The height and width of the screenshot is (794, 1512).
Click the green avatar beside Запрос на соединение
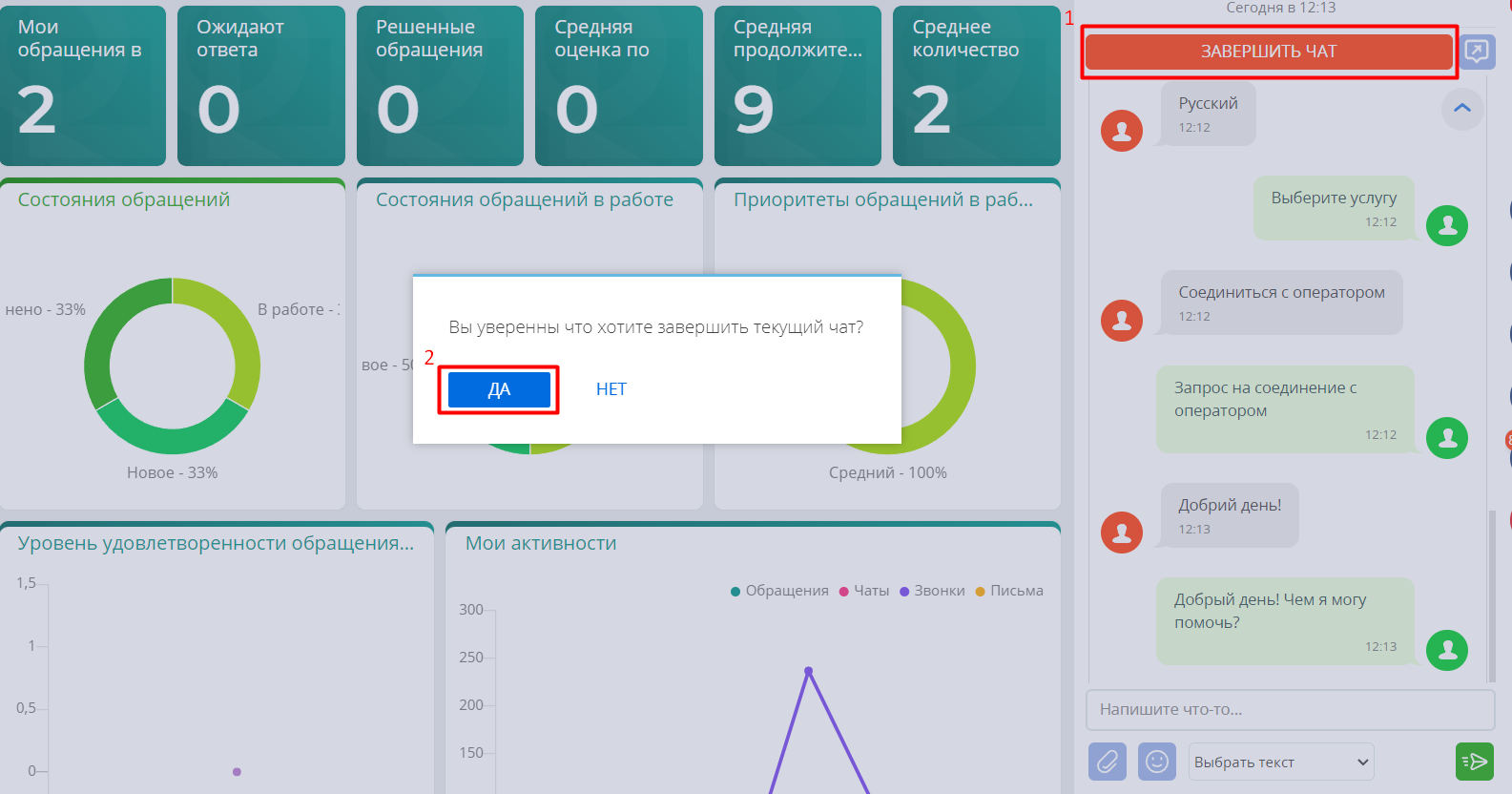(1447, 438)
